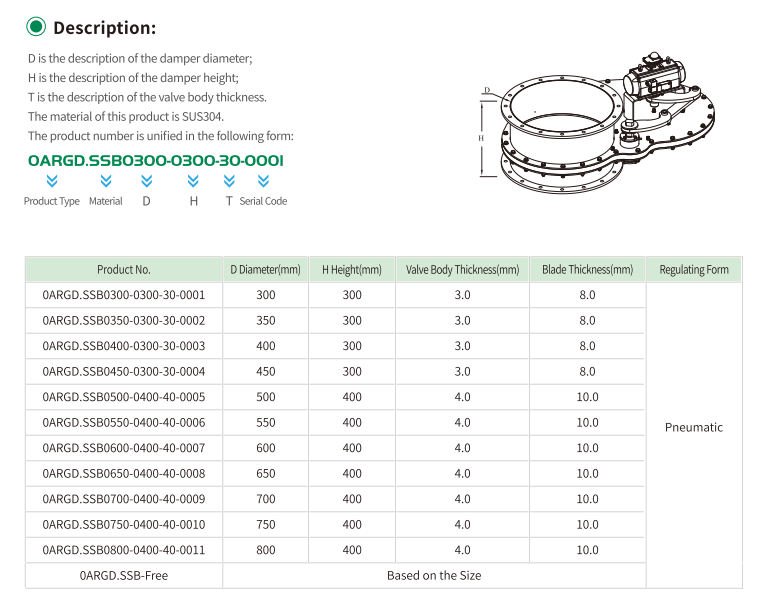Click the Regulating Form column header
This screenshot has height=600, width=767.
[694, 270]
